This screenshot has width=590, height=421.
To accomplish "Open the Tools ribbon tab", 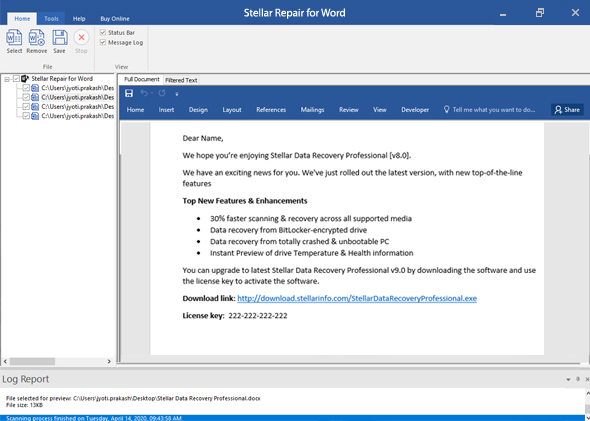I will pos(51,18).
